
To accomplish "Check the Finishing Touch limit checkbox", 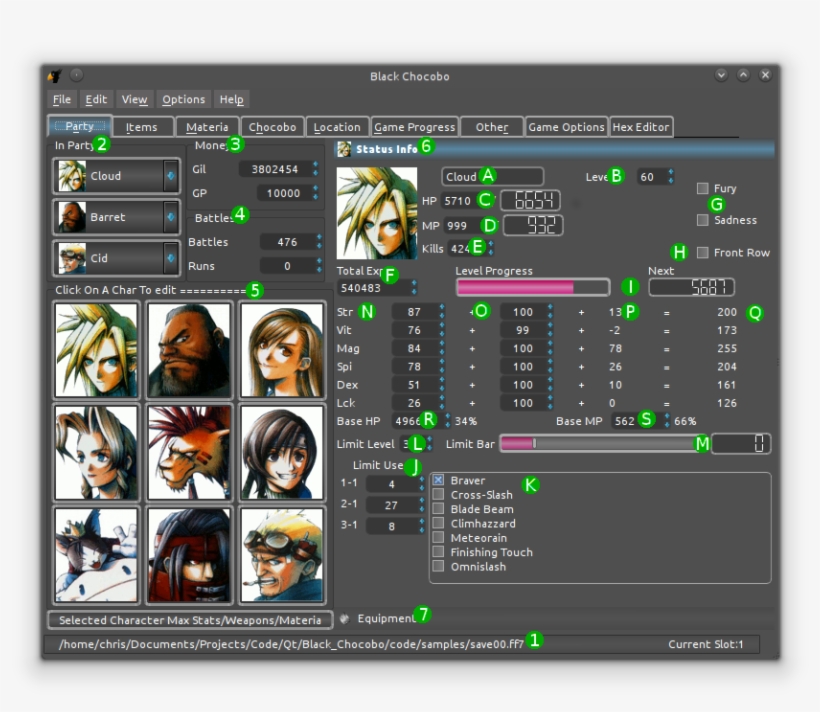I will coord(438,551).
